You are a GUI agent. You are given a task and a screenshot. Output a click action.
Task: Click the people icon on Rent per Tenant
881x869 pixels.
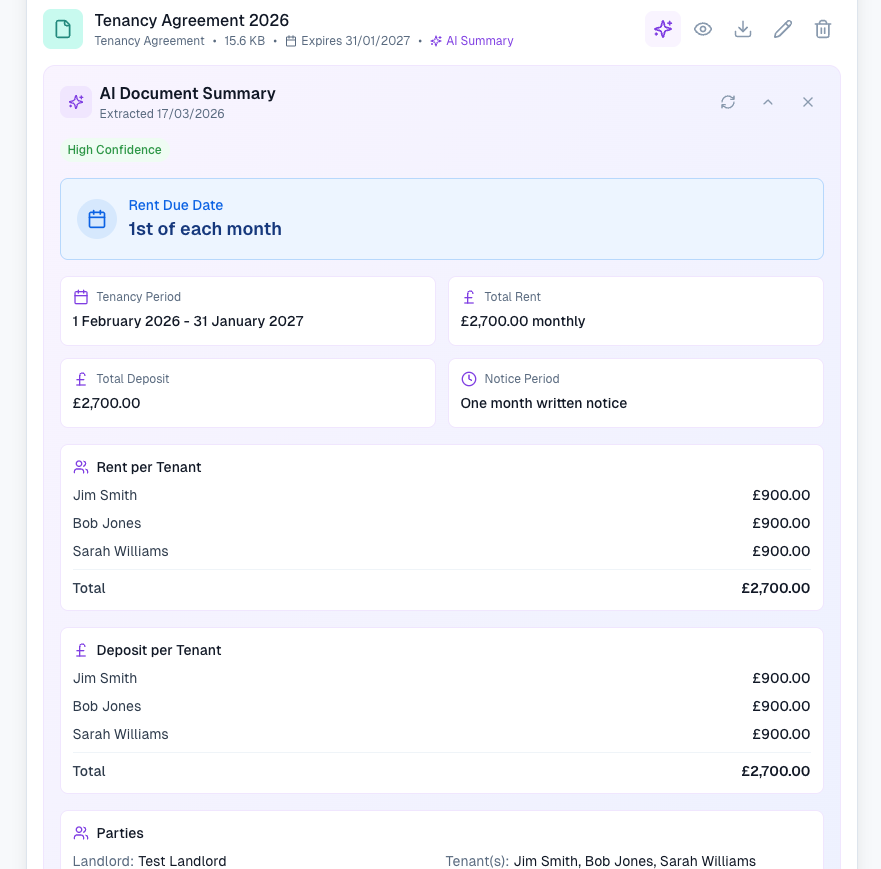pyautogui.click(x=81, y=467)
